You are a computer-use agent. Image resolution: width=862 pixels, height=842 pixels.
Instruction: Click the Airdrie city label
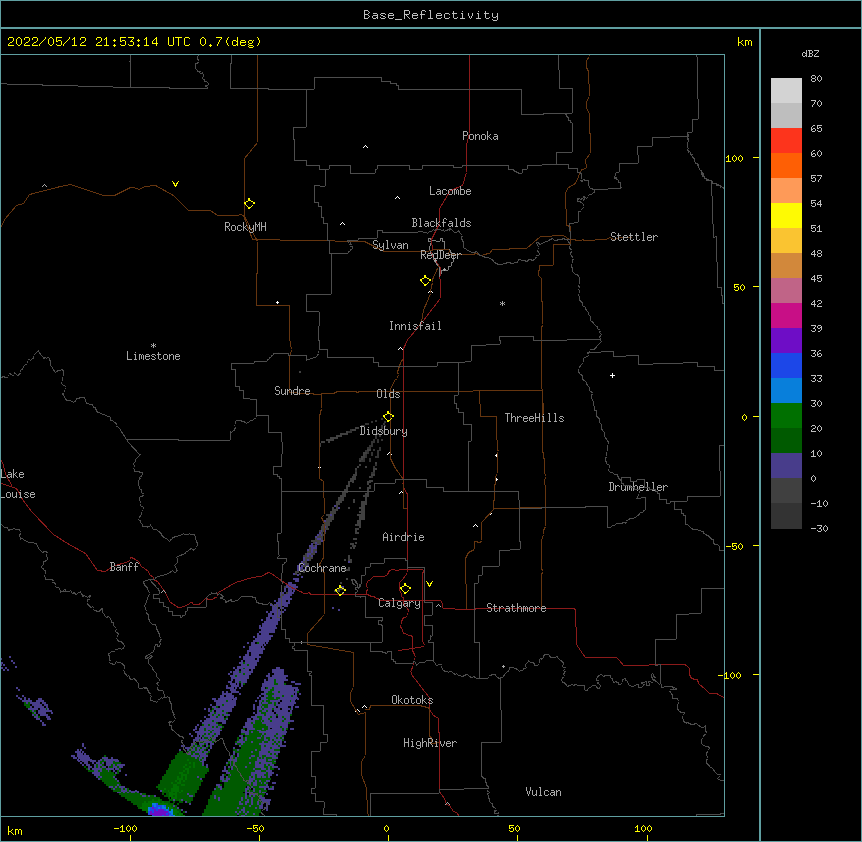[x=404, y=537]
